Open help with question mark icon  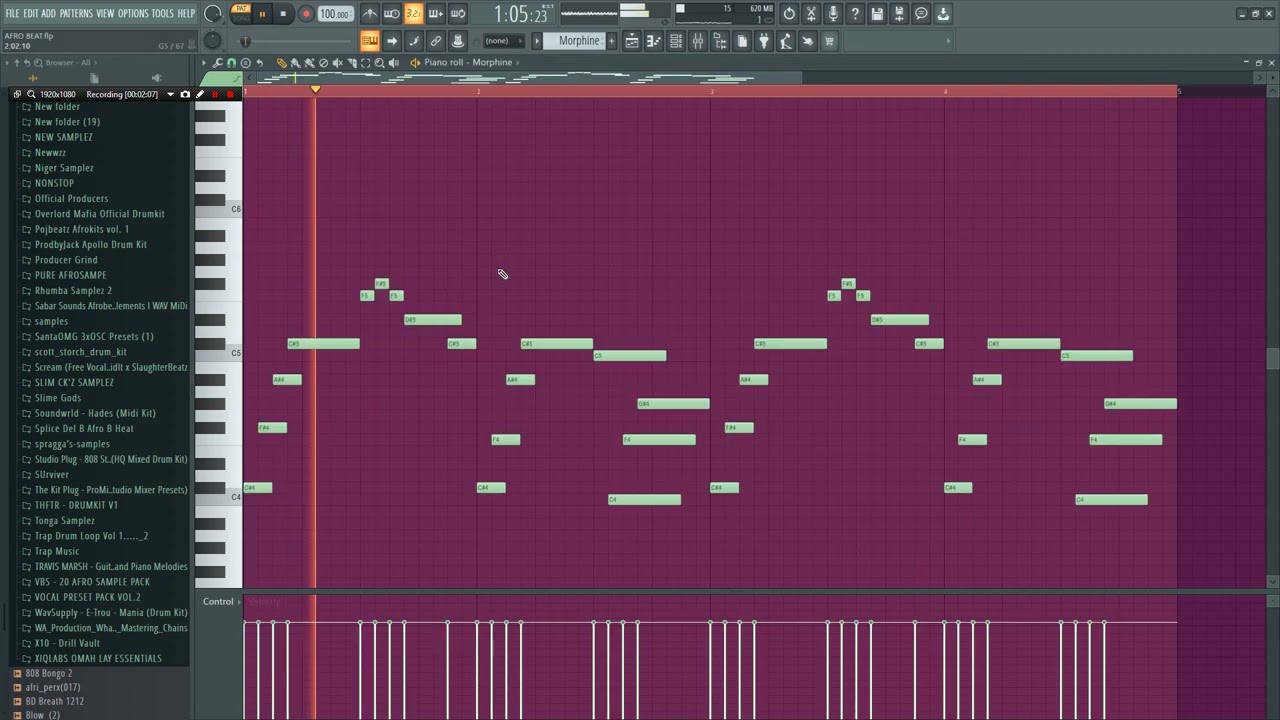[855, 14]
